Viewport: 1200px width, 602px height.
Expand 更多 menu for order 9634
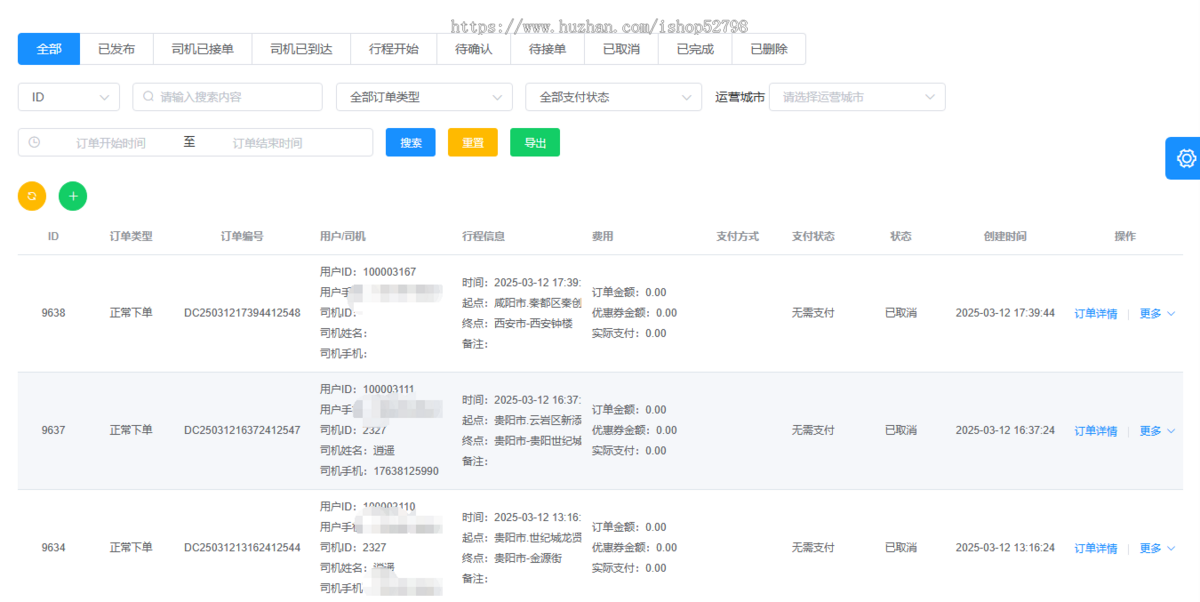1157,548
